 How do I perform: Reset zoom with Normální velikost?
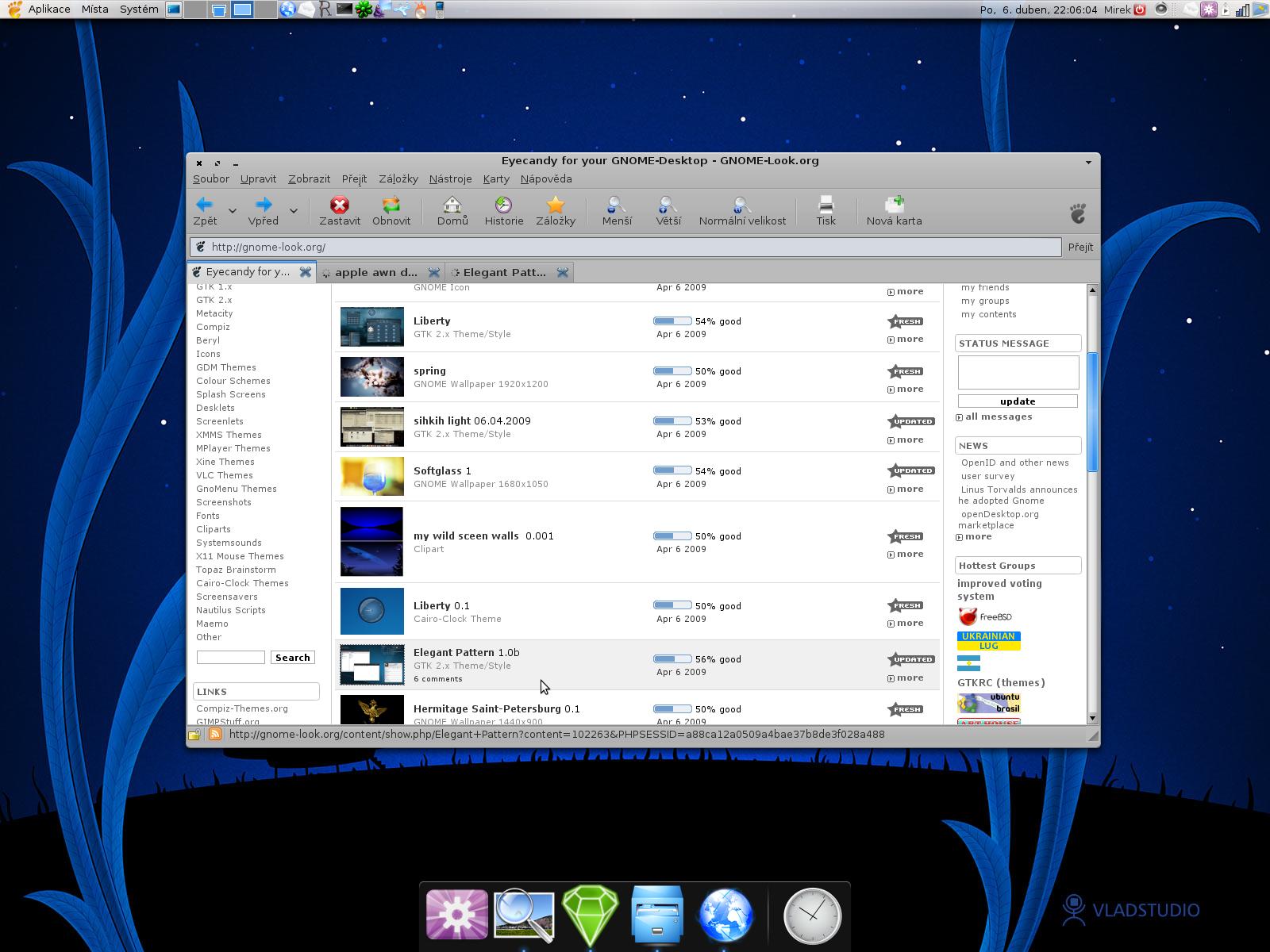[742, 211]
